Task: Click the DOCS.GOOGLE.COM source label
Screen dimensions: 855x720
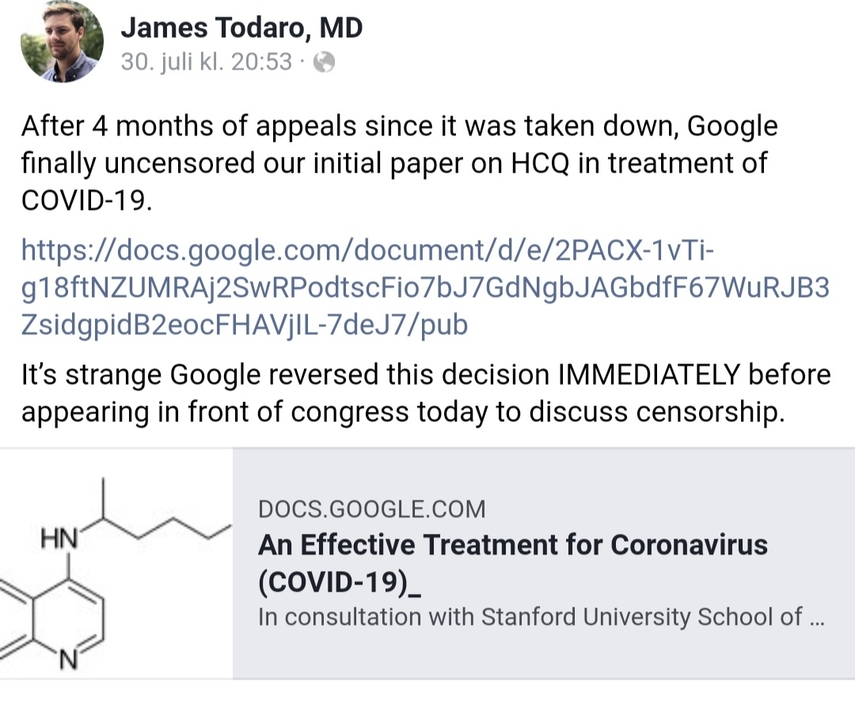Action: pos(371,509)
